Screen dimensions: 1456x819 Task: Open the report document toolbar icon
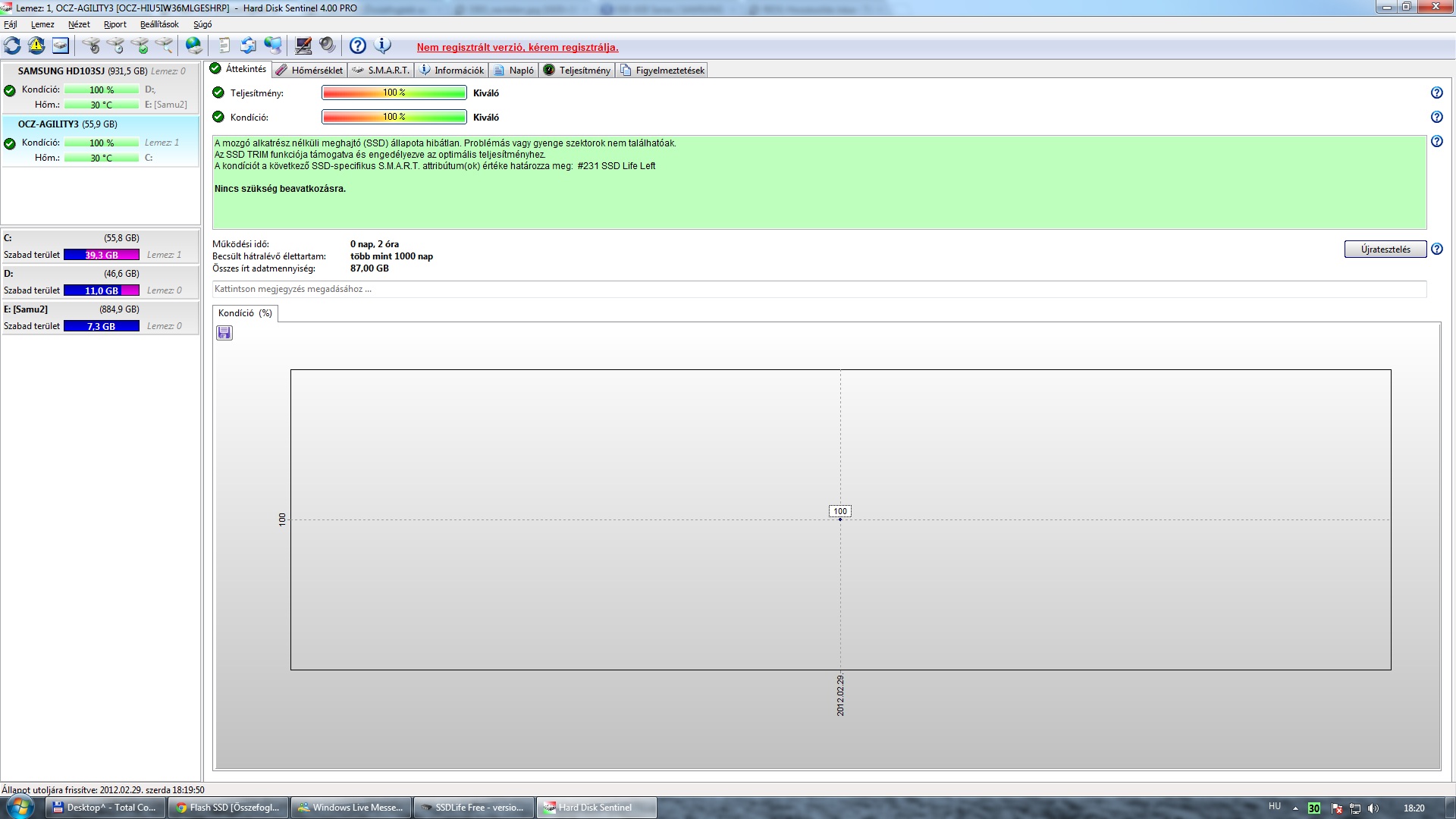tap(224, 45)
